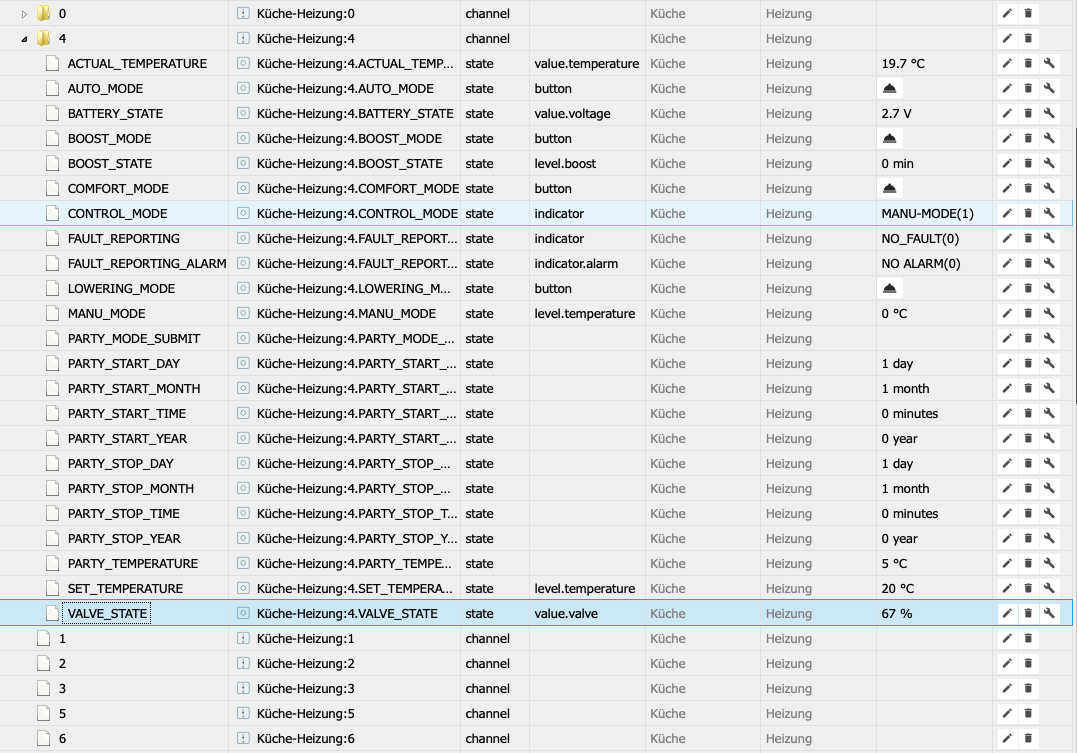This screenshot has height=753, width=1077.
Task: Delete BOOST_MODE object via trash icon
Action: point(1028,139)
